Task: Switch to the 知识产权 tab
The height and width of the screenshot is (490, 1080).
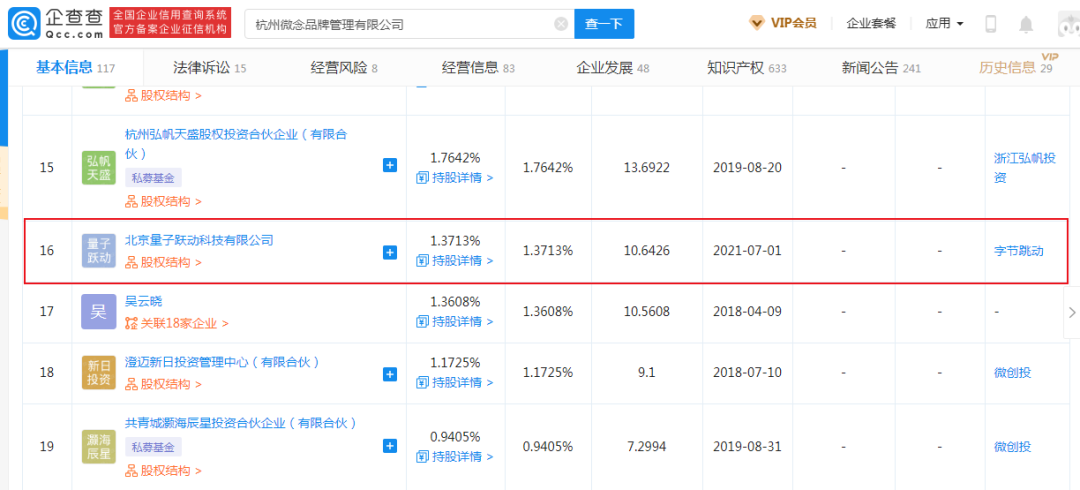Action: click(x=747, y=68)
